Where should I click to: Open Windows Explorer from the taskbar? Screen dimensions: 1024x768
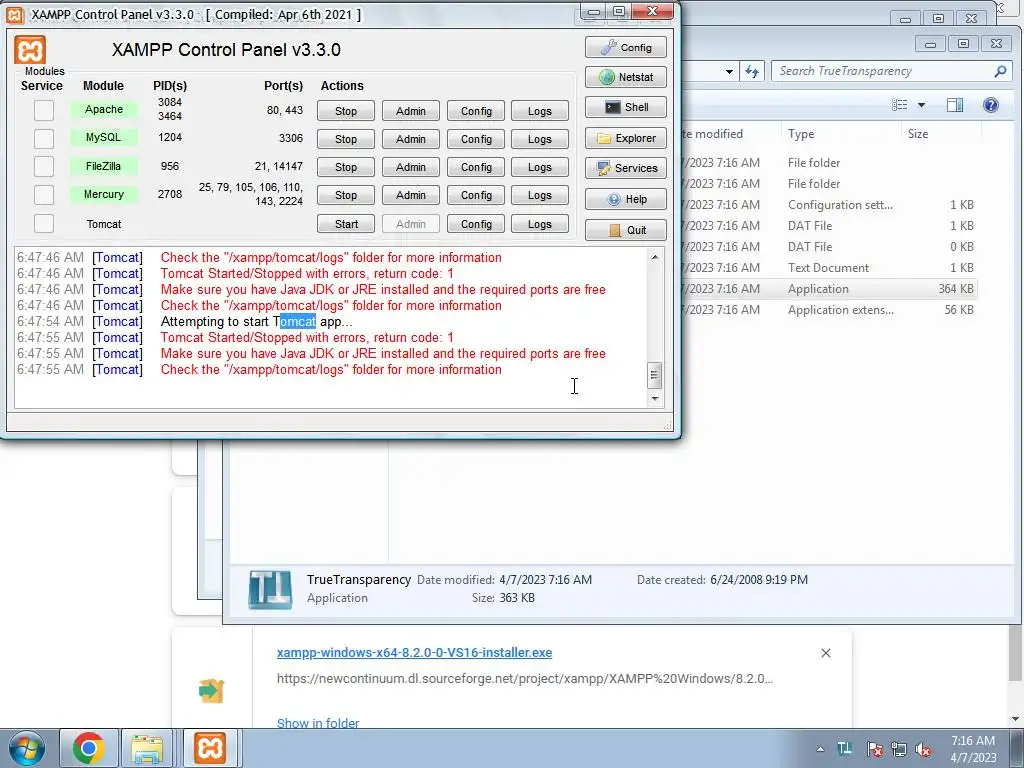click(x=147, y=748)
